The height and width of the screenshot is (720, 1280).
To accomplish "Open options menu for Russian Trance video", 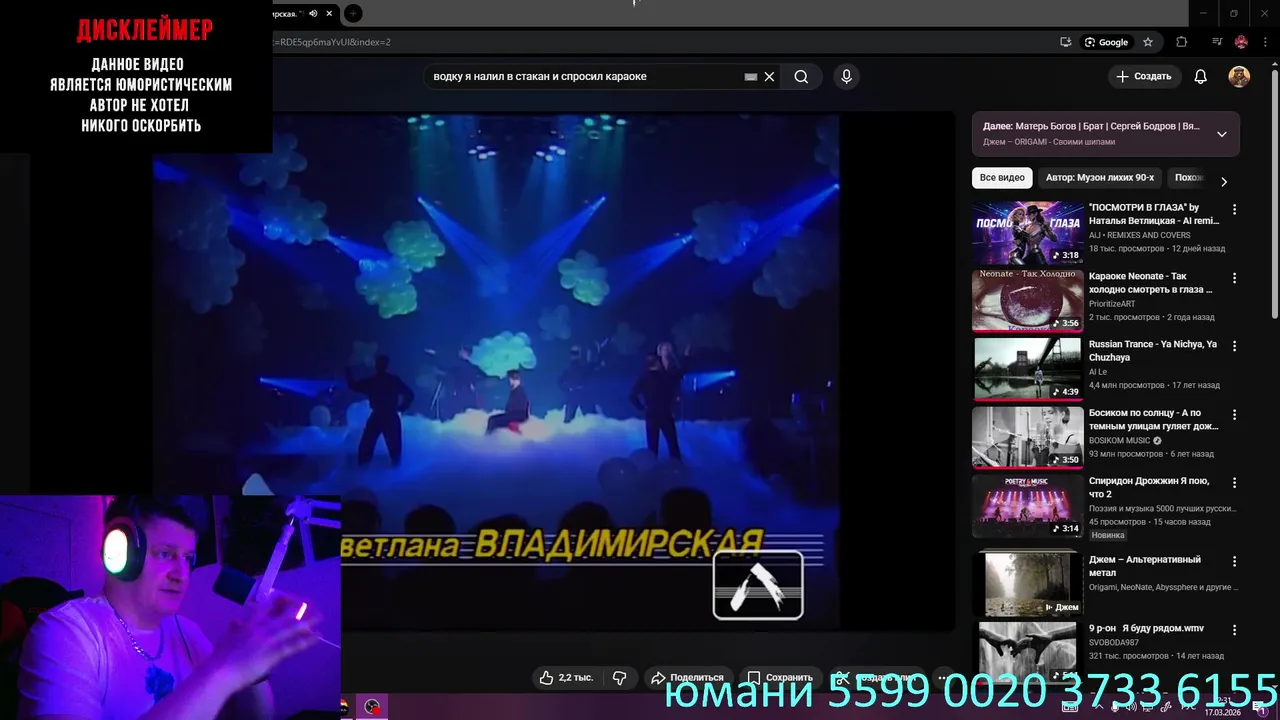I will click(1234, 346).
